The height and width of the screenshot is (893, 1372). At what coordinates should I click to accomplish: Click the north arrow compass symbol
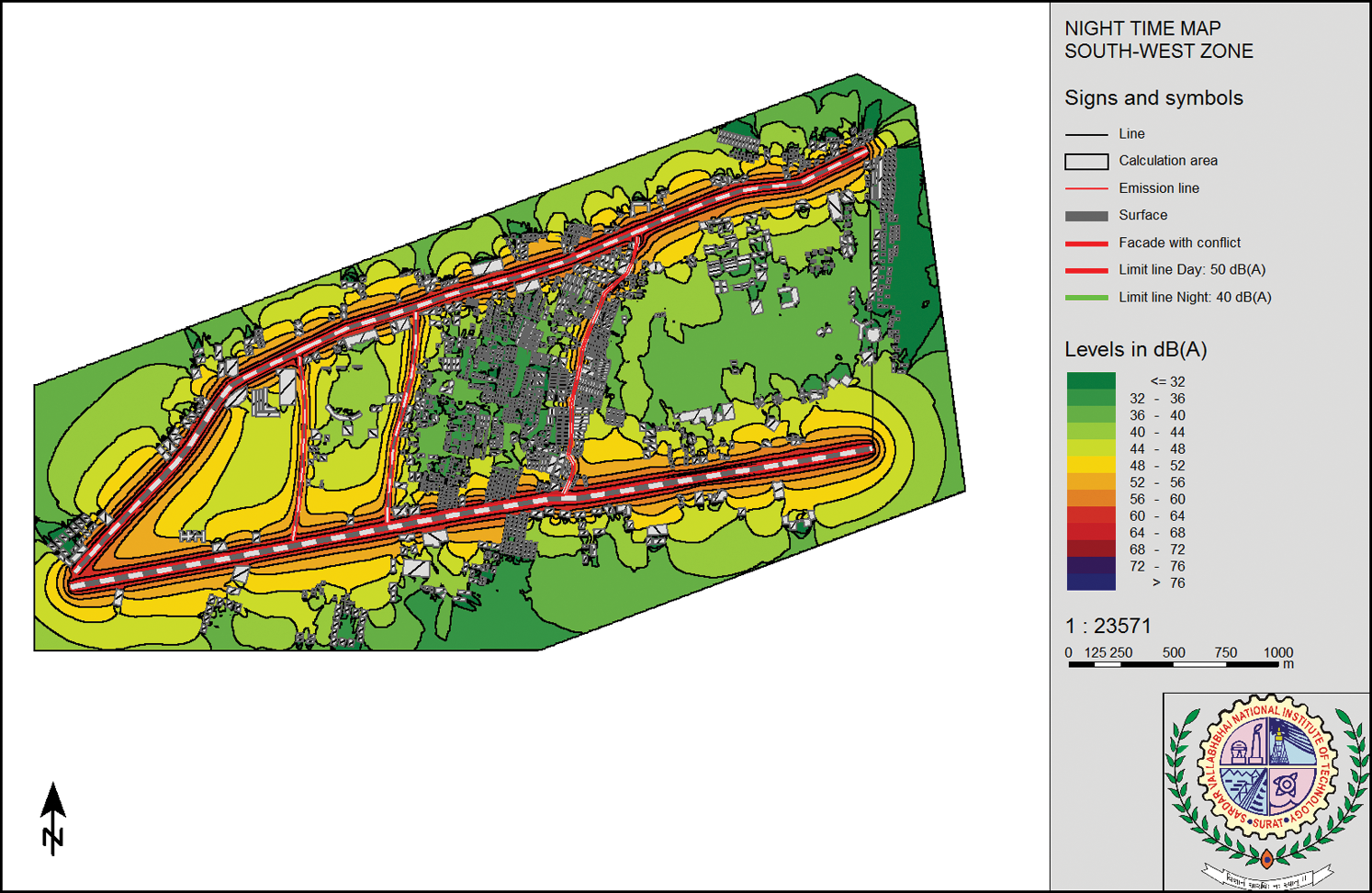53,818
